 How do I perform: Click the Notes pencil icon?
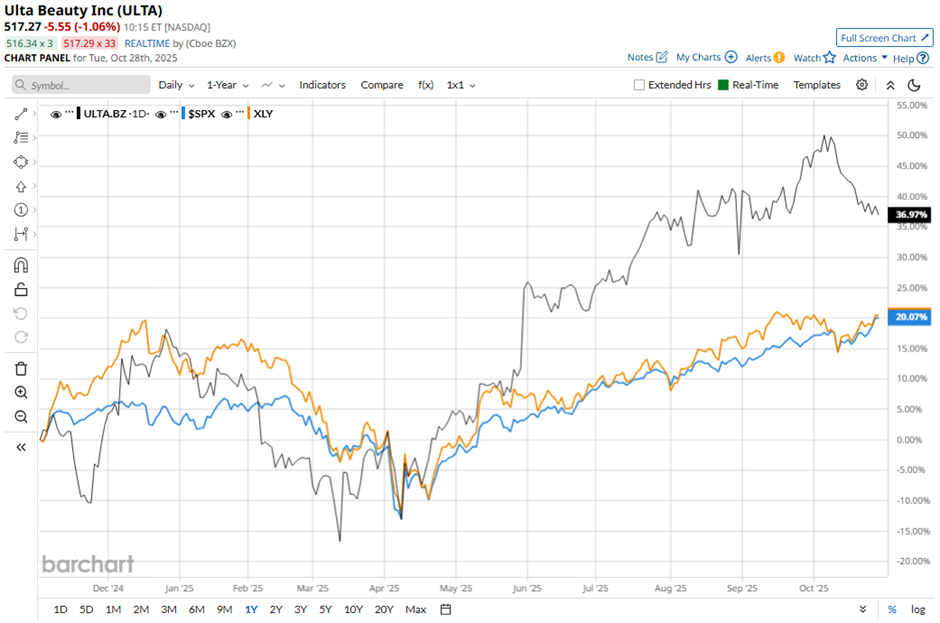coord(661,57)
